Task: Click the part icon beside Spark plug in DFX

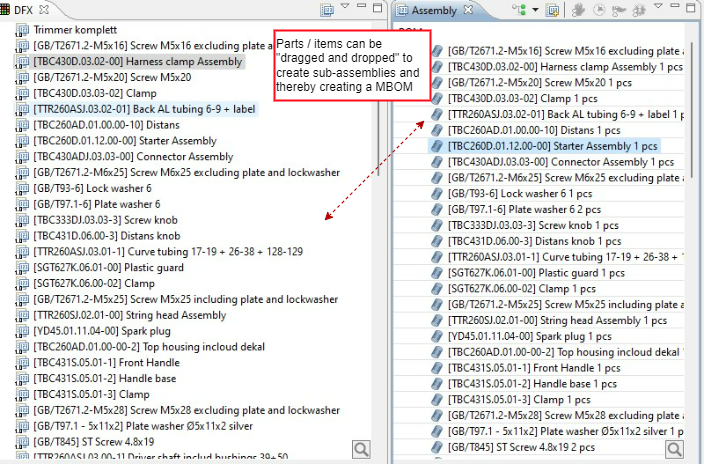Action: point(21,331)
